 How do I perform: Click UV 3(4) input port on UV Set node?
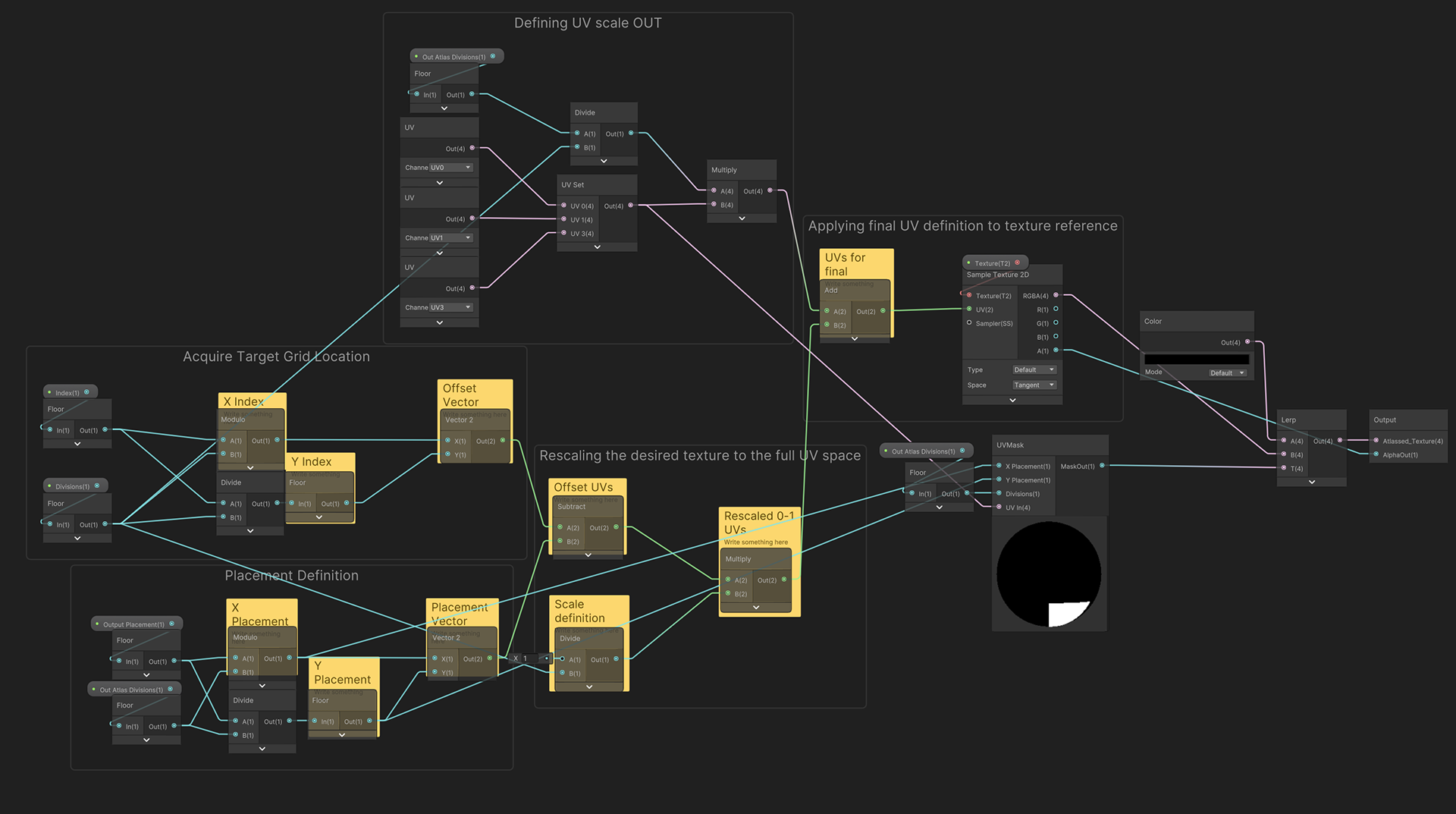[563, 233]
